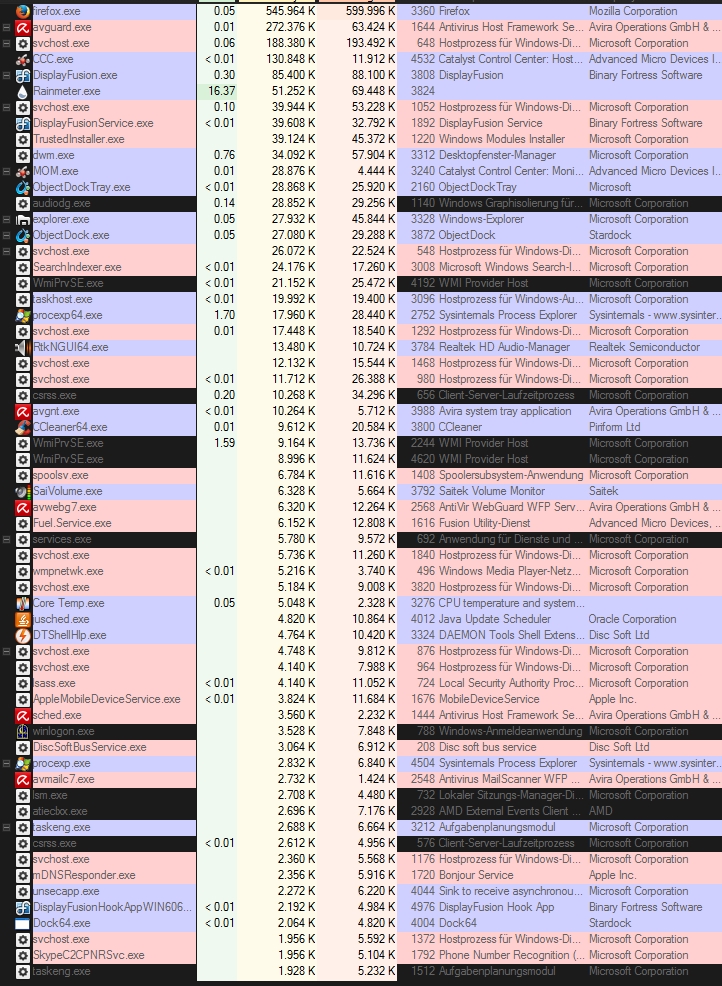
Task: Select the firefox.exe process name
Action: pyautogui.click(x=57, y=11)
